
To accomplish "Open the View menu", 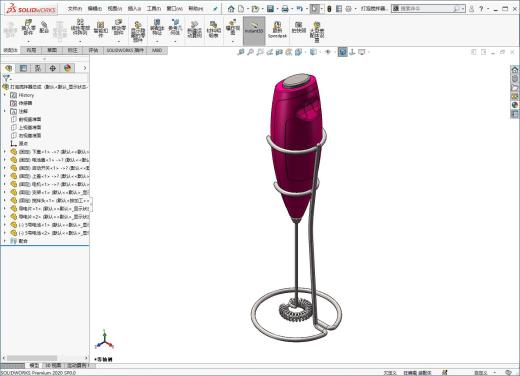I will (114, 9).
